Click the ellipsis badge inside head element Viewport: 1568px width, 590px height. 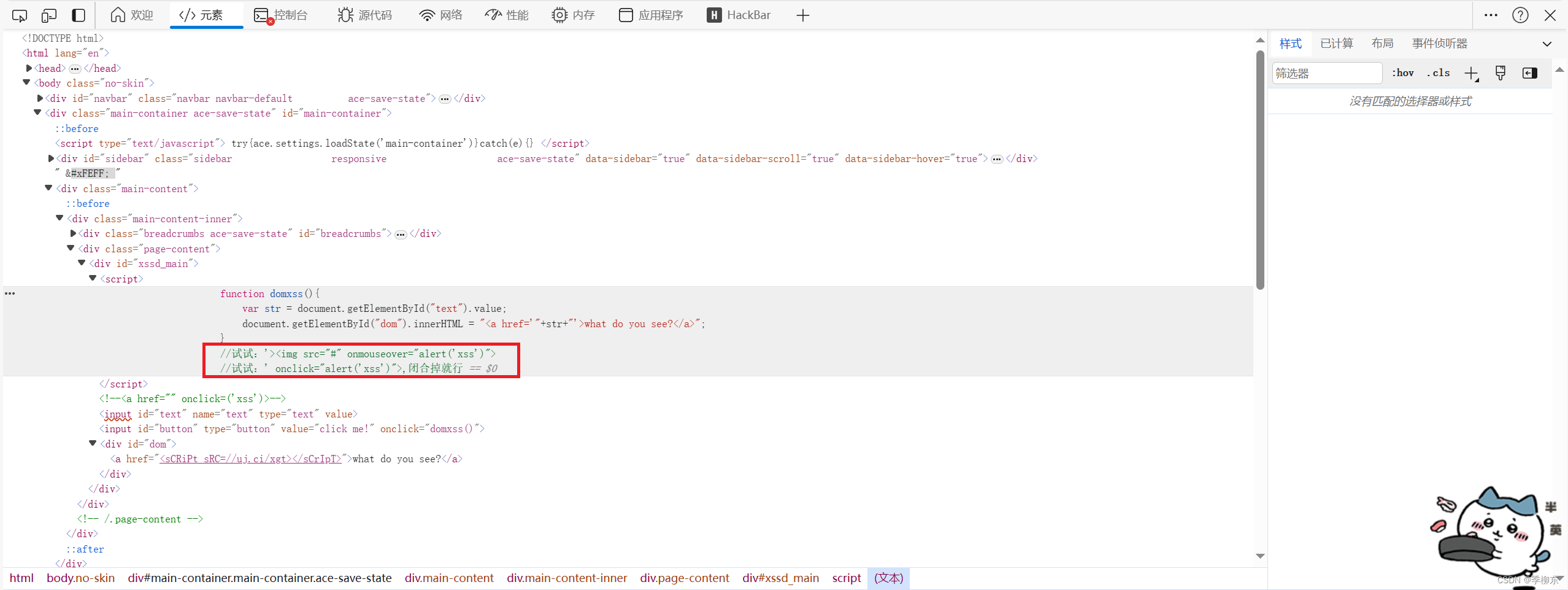pyautogui.click(x=75, y=69)
